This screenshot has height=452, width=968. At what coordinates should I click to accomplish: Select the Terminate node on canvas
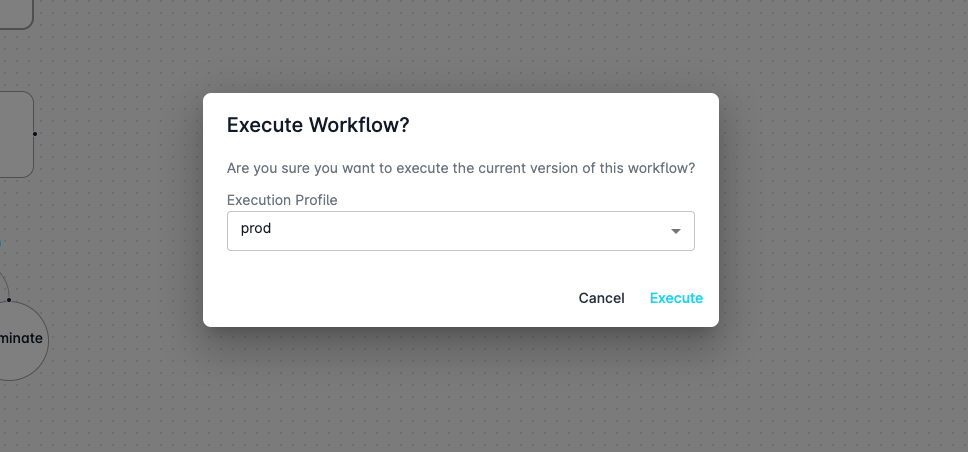pyautogui.click(x=20, y=340)
